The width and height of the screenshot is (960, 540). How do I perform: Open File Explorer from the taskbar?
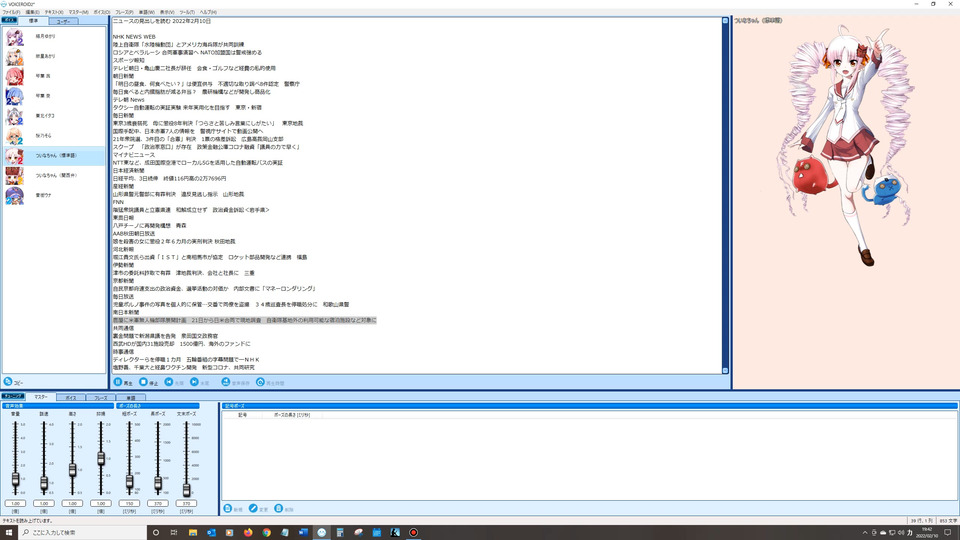193,533
